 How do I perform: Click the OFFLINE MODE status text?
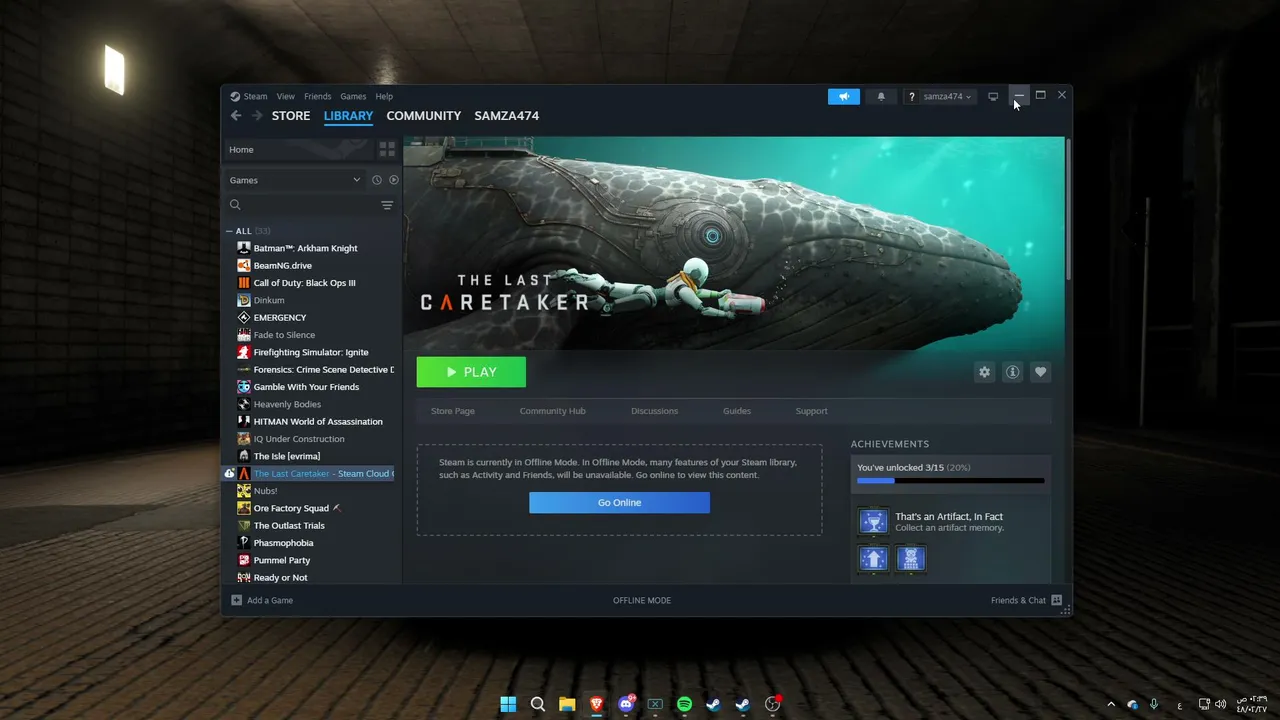pos(642,600)
